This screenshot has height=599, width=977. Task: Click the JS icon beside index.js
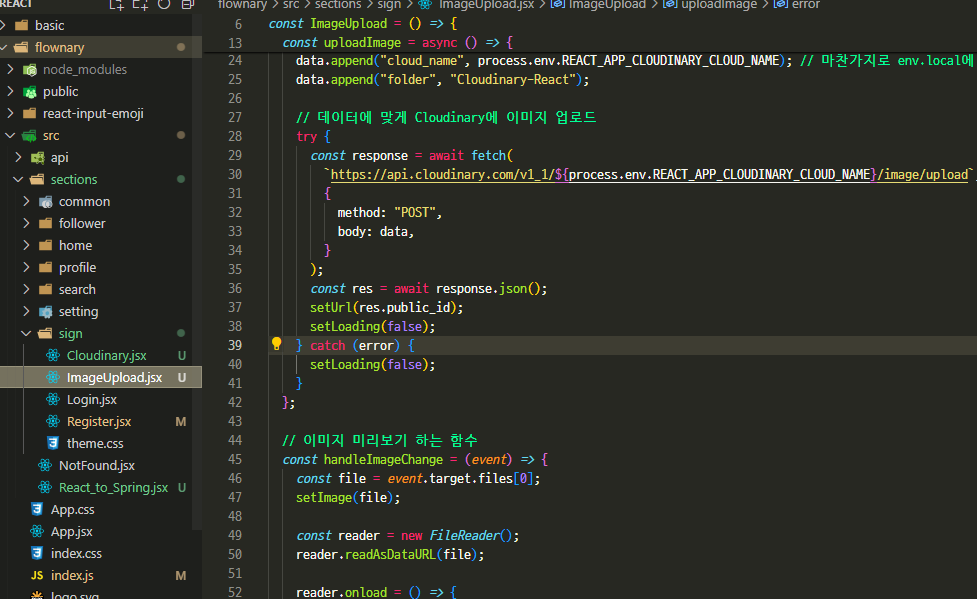(37, 575)
